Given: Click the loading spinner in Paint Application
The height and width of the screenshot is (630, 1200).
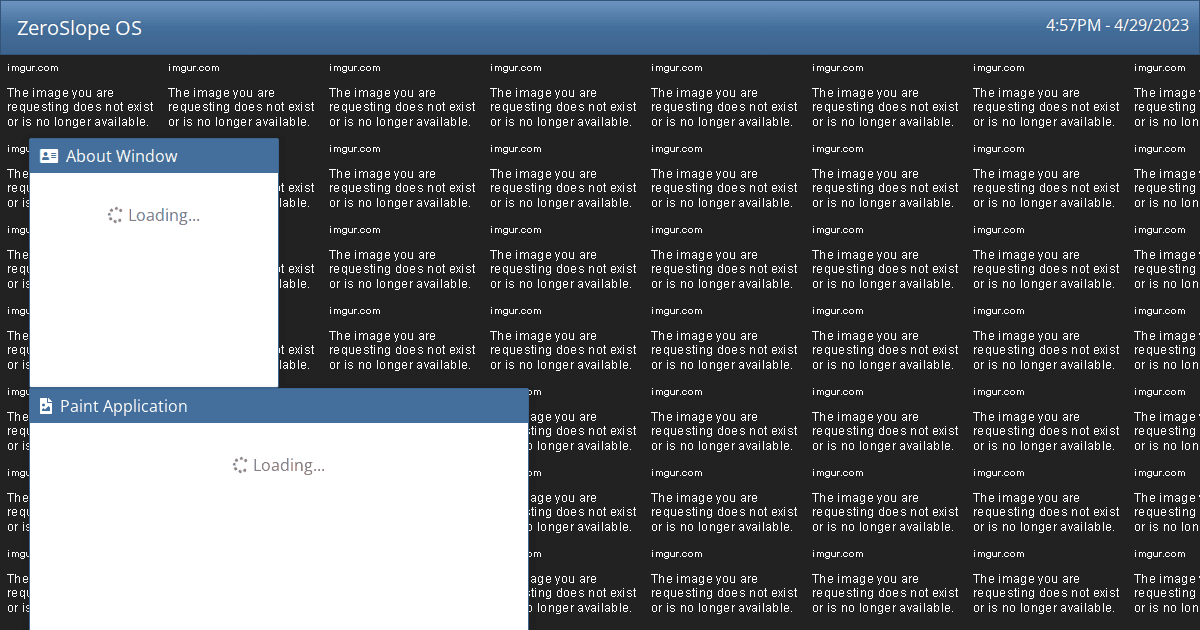Looking at the screenshot, I should pos(239,464).
